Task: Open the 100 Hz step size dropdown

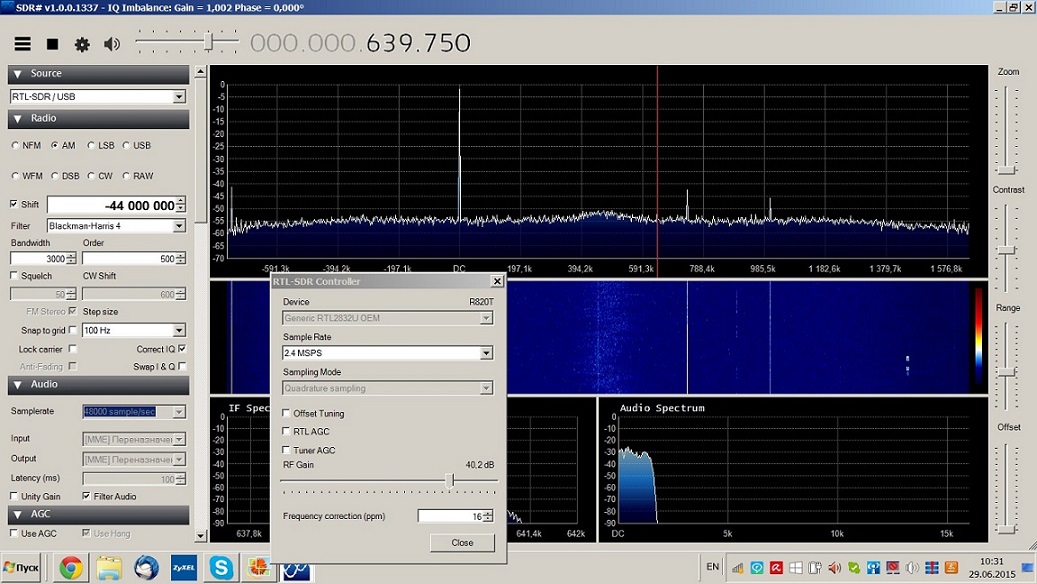Action: [179, 330]
